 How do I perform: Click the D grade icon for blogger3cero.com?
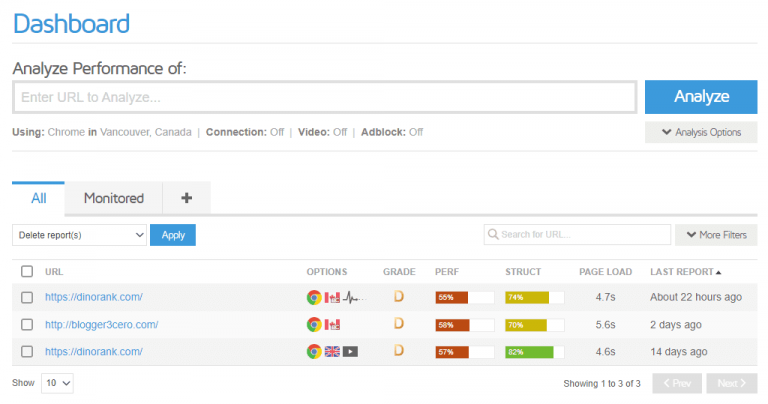[x=399, y=323]
